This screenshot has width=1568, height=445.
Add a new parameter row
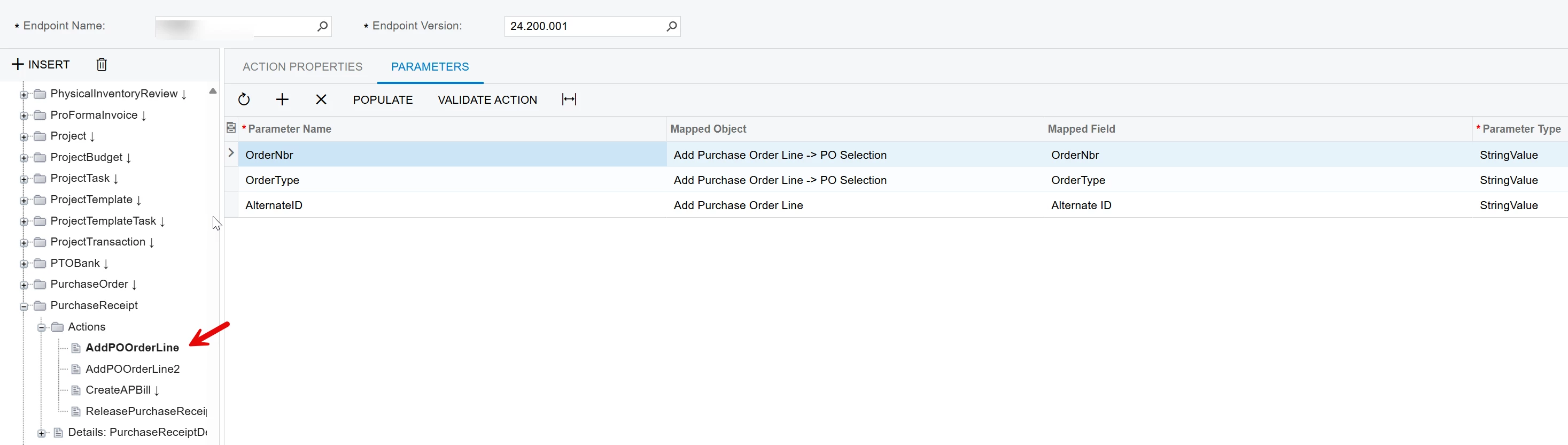click(282, 99)
